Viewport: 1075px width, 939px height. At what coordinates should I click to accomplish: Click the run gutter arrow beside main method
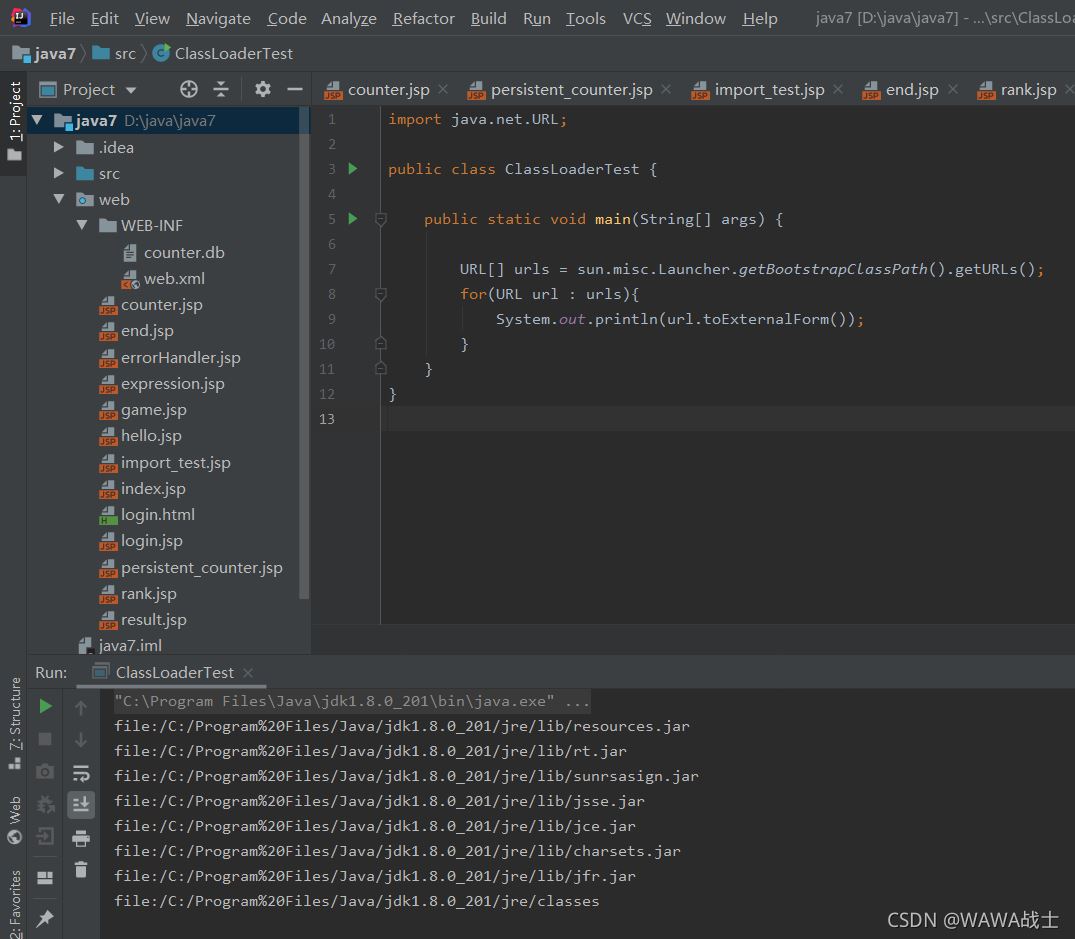click(352, 218)
